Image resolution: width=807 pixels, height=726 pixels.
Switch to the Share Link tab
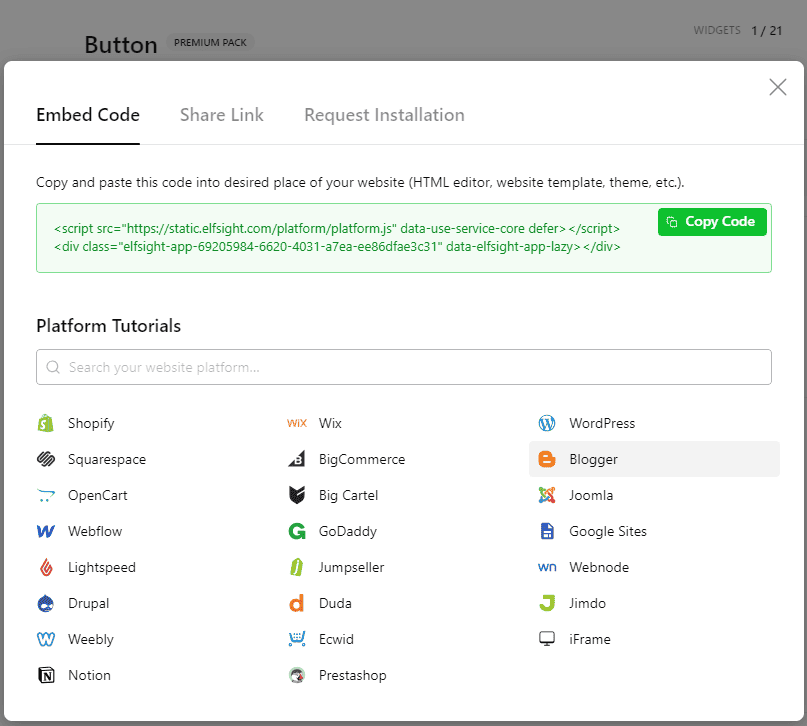[x=222, y=115]
